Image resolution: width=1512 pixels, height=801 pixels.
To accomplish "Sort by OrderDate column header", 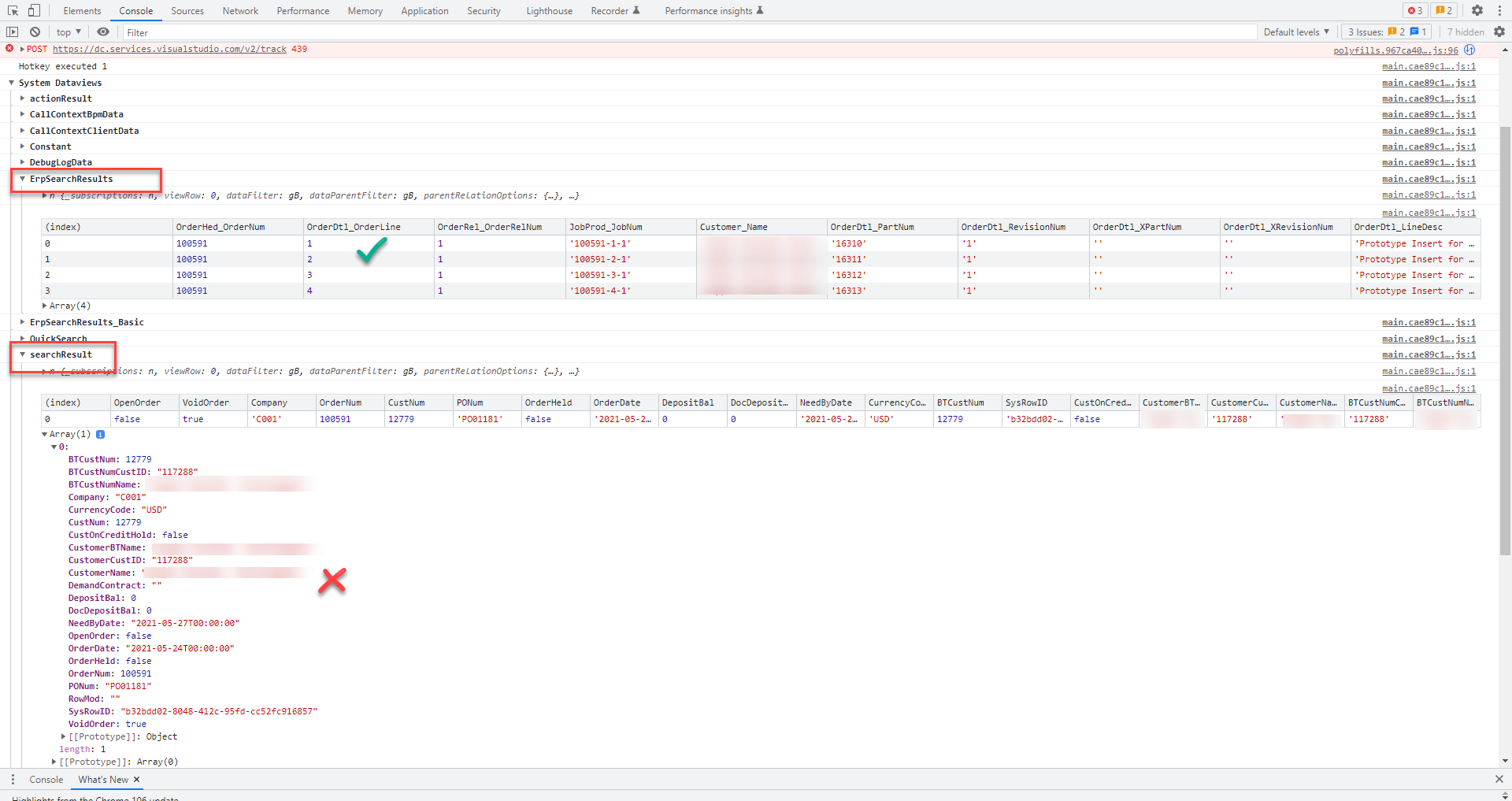I will pos(624,402).
